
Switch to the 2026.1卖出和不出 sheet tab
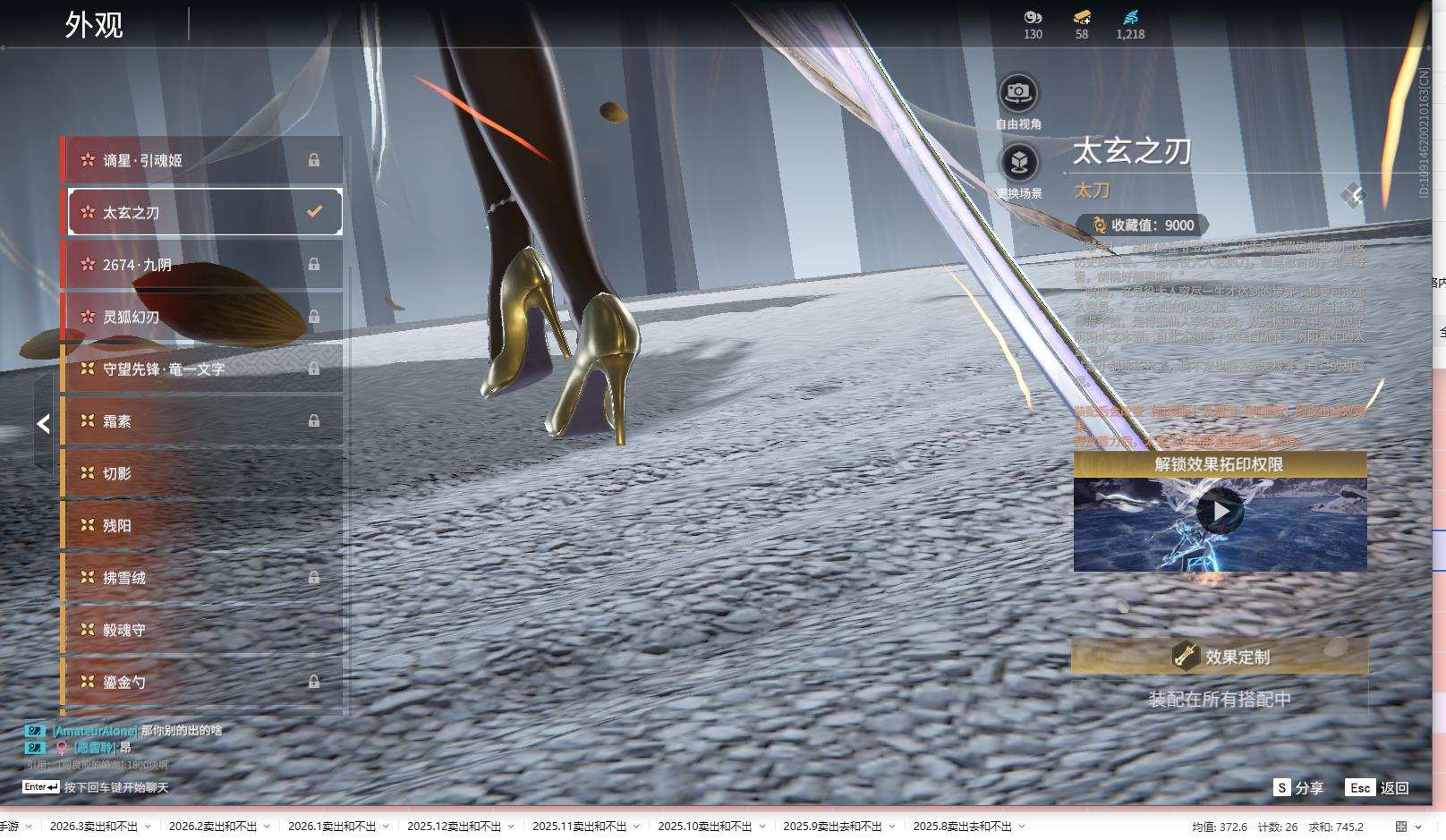point(331,827)
